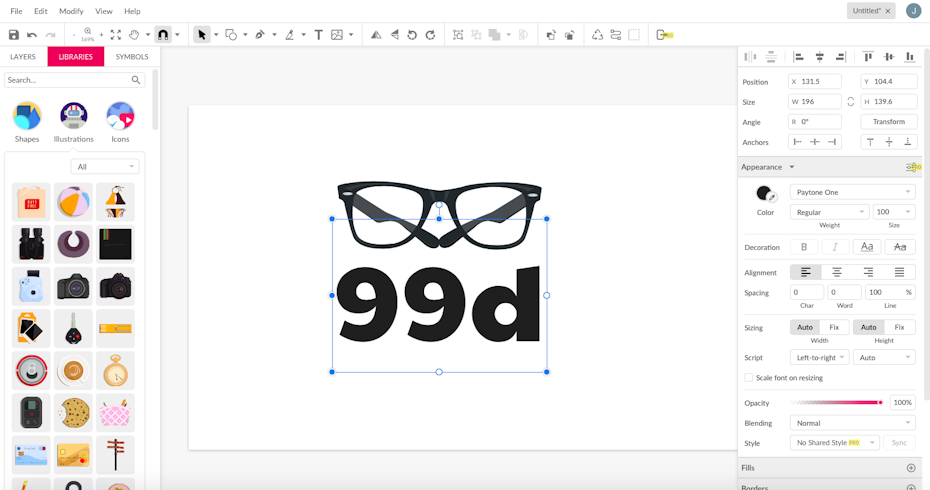Select the Insert Image tool
The image size is (930, 490).
337,35
